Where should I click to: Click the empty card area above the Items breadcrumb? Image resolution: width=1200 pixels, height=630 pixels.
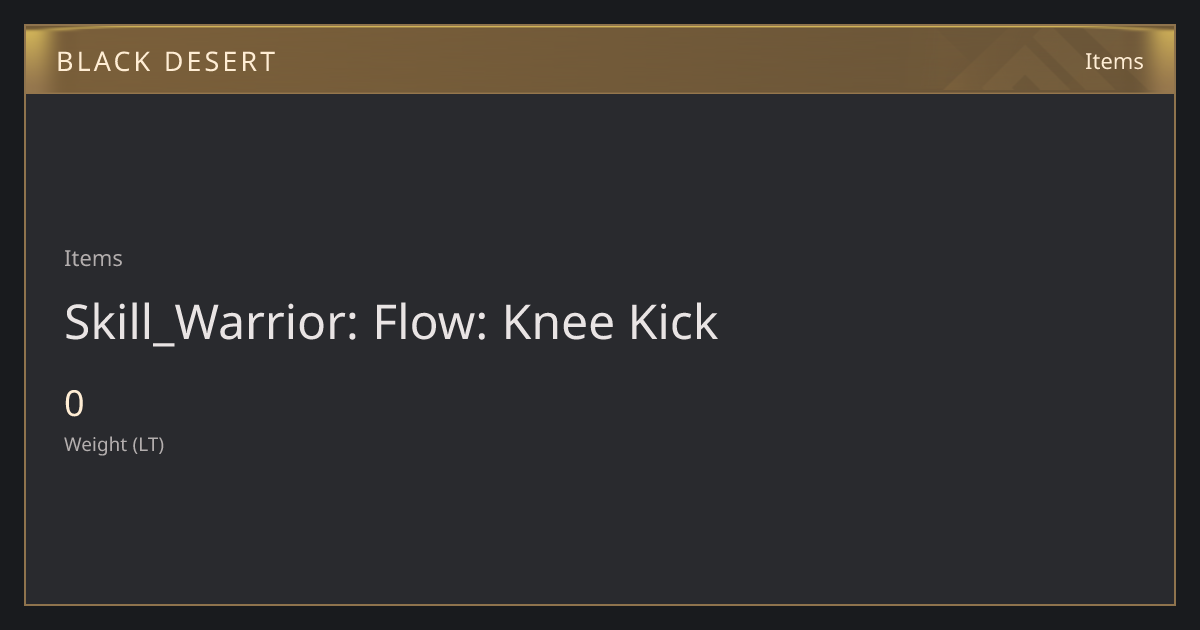pyautogui.click(x=600, y=170)
